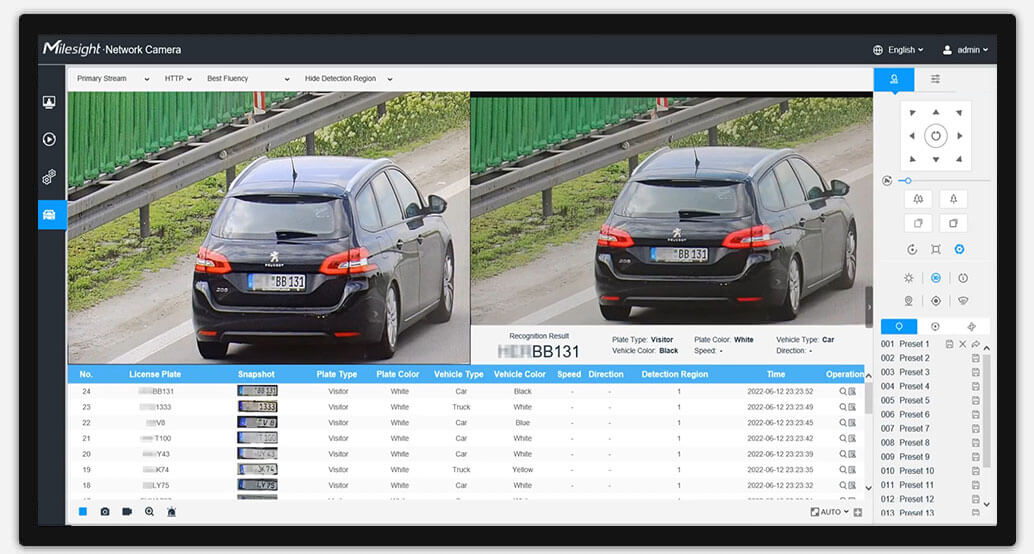Expand the Best Fluency dropdown

247,78
